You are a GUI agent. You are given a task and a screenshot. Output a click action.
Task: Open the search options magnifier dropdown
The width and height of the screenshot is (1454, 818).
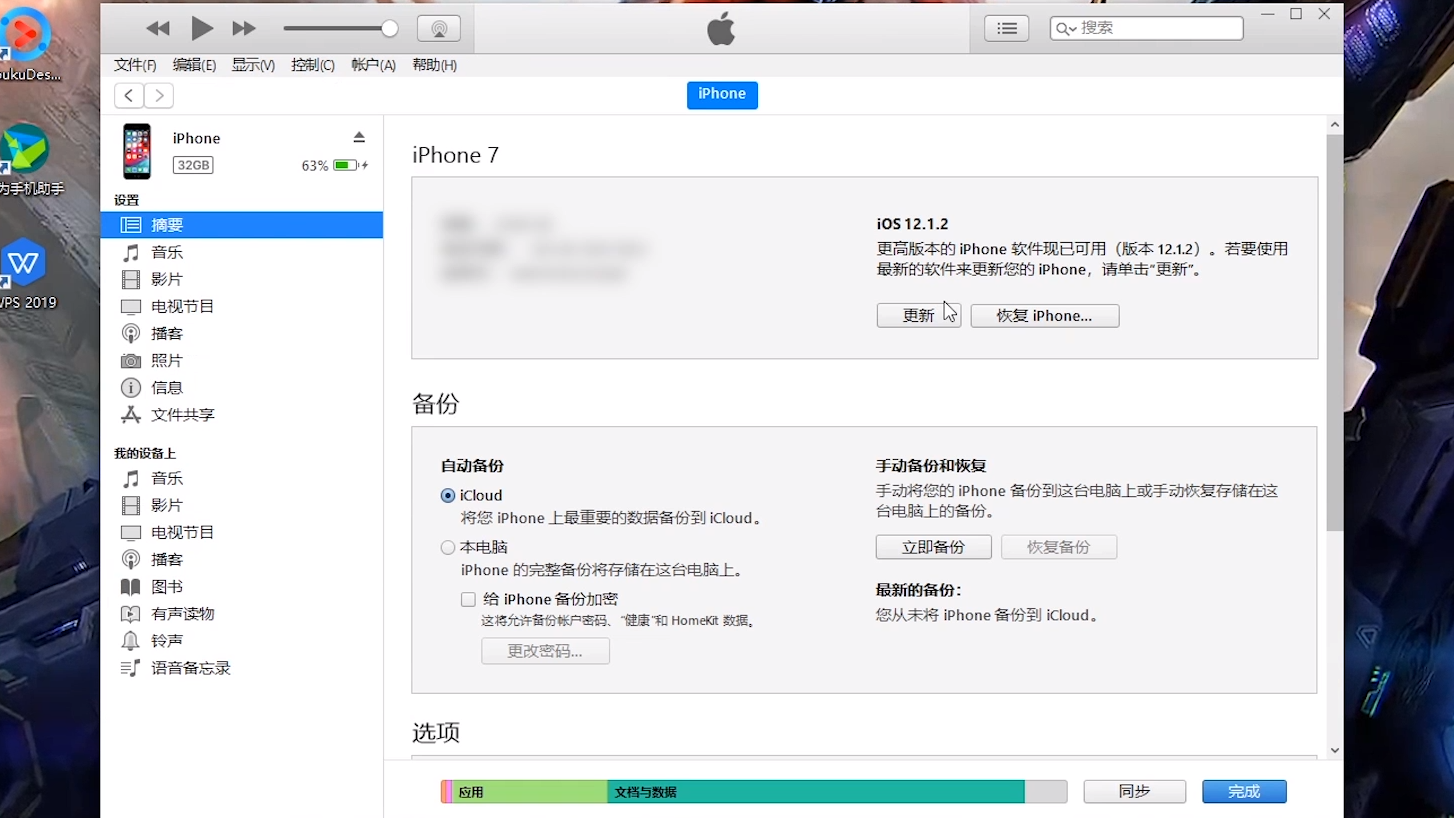click(x=1067, y=29)
